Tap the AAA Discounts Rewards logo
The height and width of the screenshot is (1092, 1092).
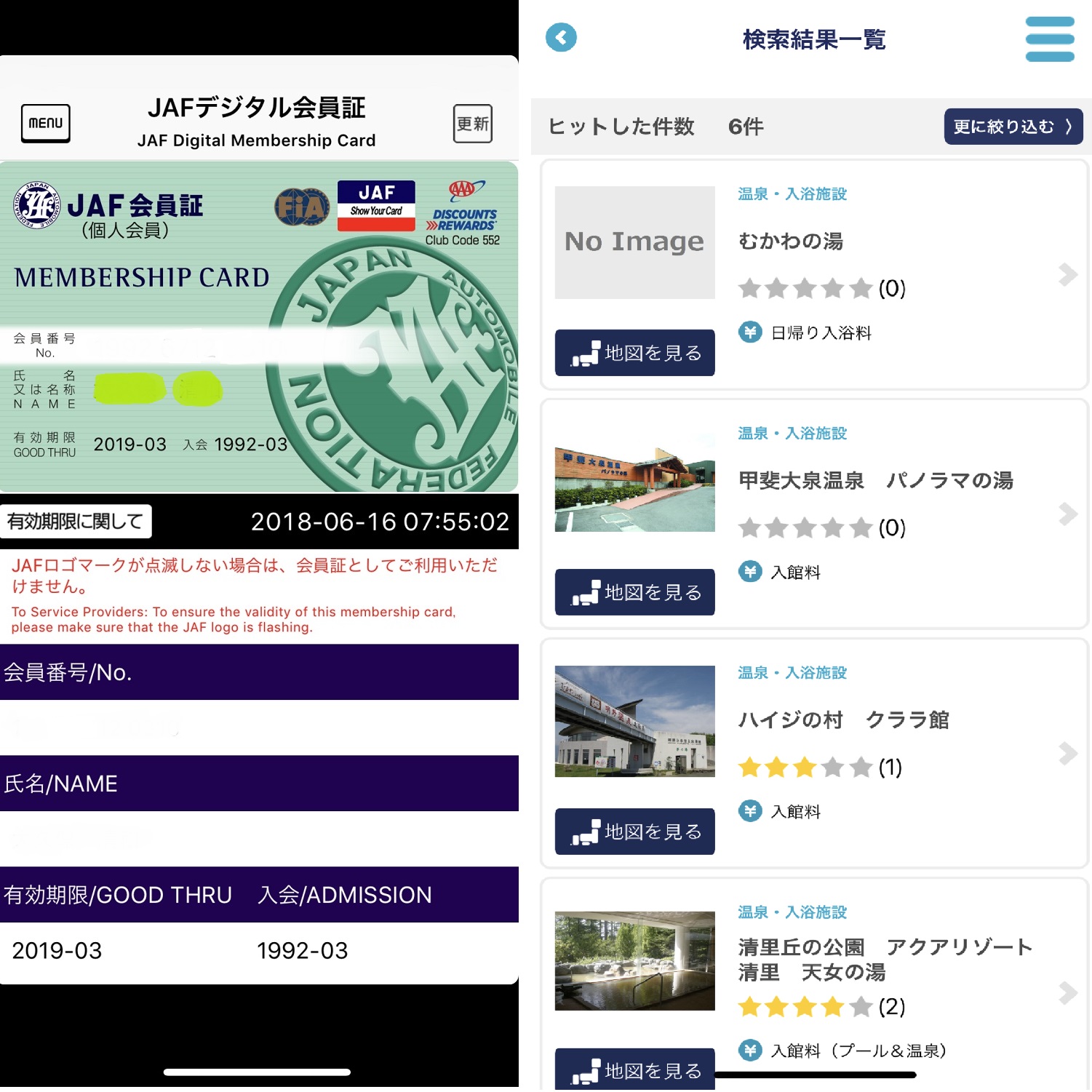(x=463, y=207)
